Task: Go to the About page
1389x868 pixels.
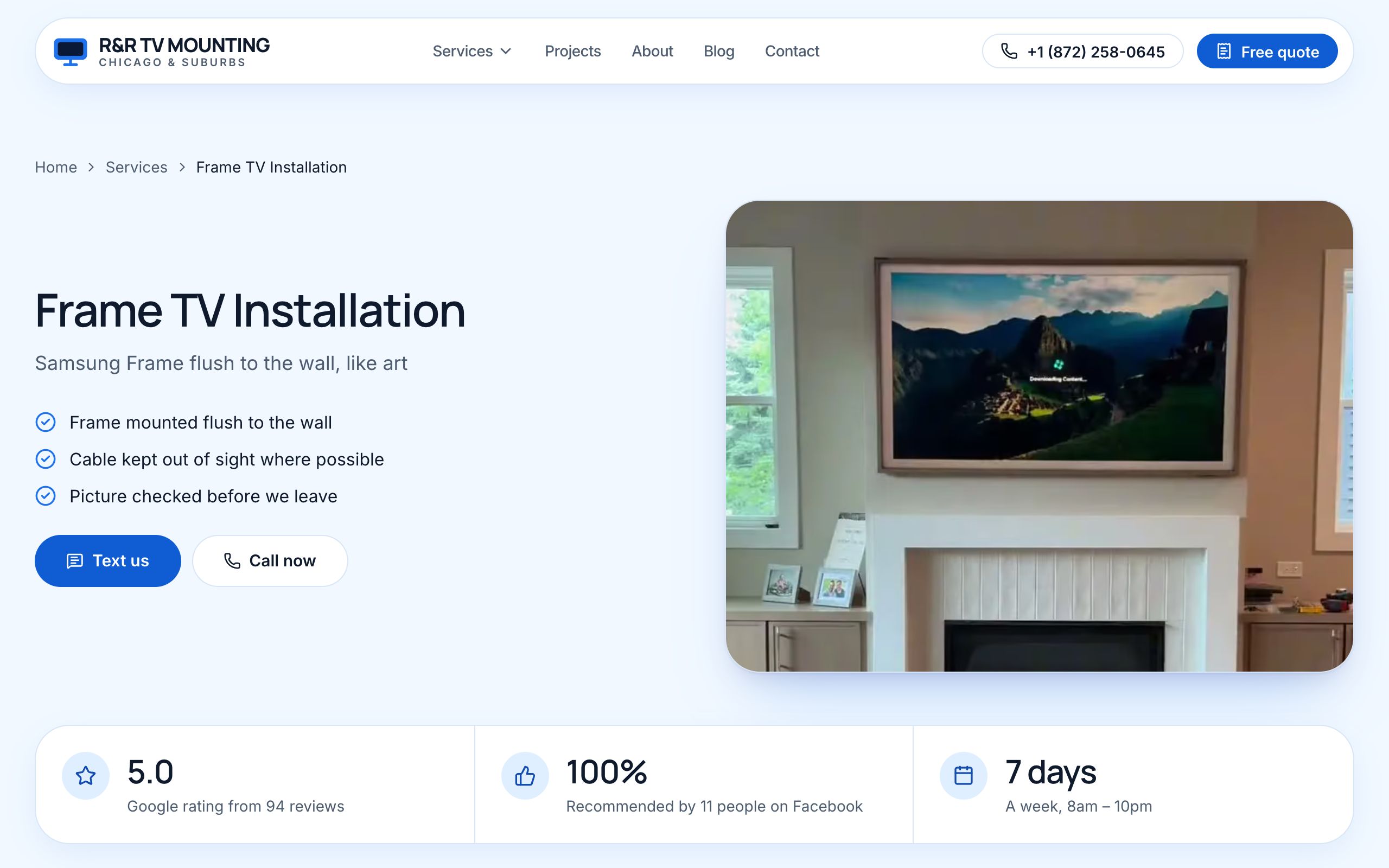Action: click(652, 51)
